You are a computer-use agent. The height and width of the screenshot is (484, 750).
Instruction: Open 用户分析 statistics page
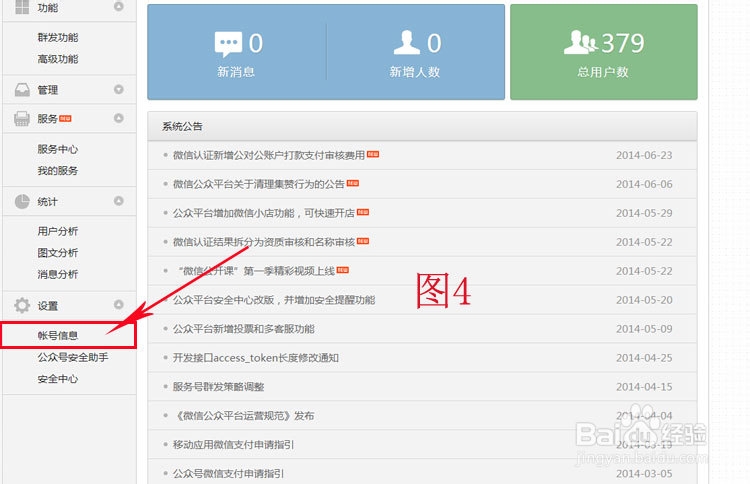[58, 231]
